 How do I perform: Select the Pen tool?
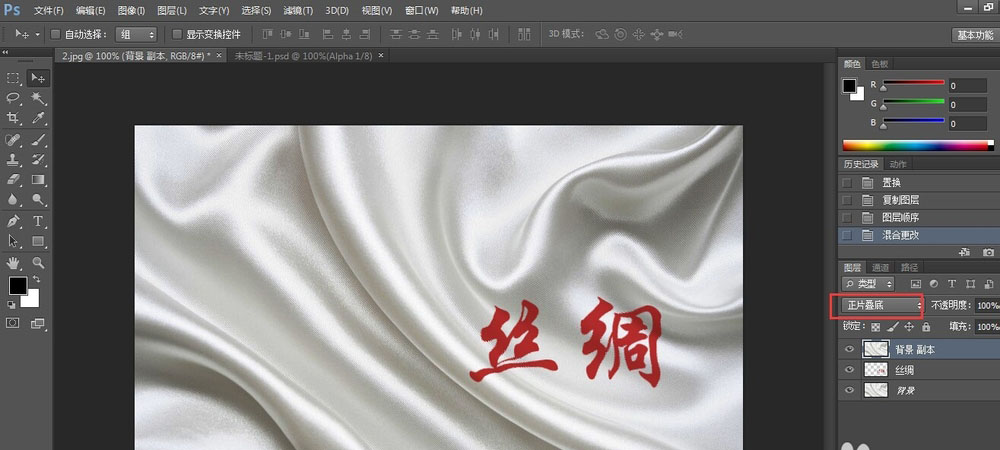point(13,221)
